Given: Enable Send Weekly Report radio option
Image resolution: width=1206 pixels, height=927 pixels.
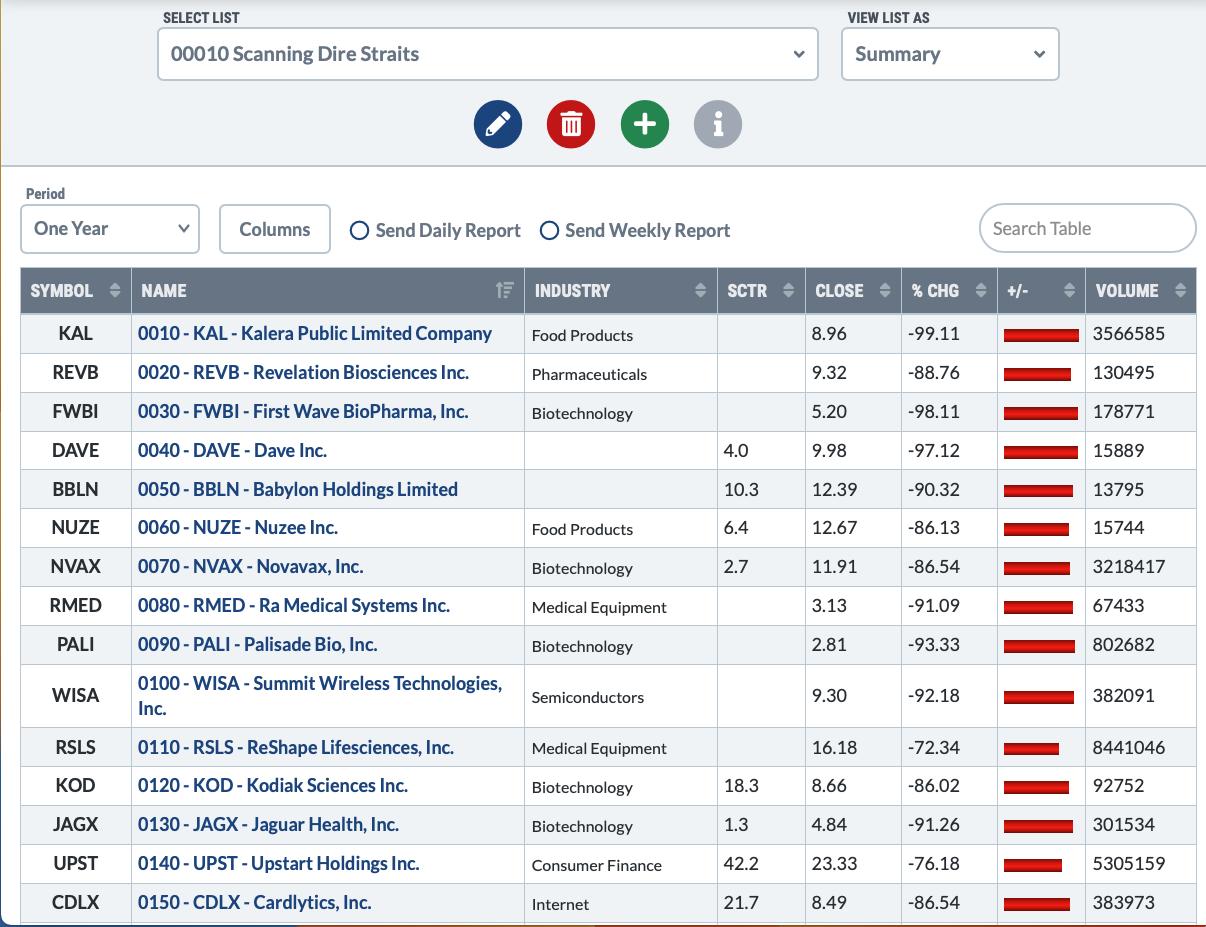Looking at the screenshot, I should click(549, 231).
